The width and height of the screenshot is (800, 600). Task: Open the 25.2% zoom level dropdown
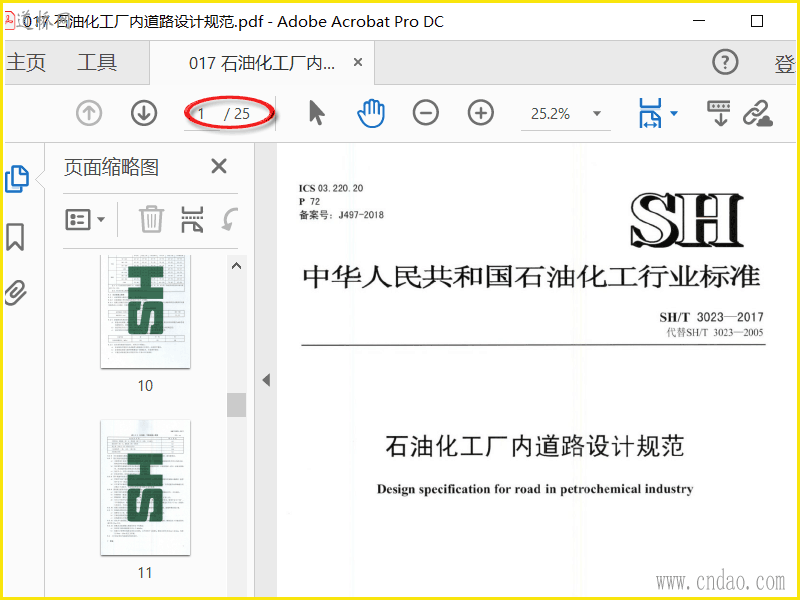(x=596, y=113)
